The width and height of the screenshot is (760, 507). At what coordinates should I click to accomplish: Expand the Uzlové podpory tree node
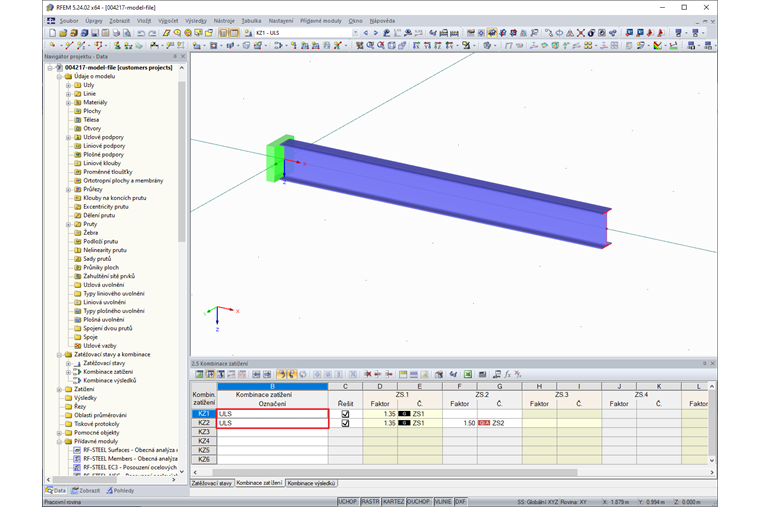(x=68, y=138)
